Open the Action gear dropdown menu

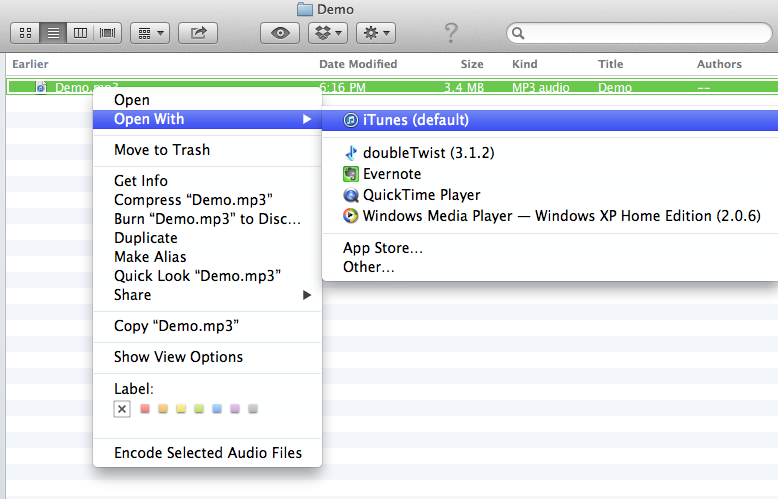376,33
